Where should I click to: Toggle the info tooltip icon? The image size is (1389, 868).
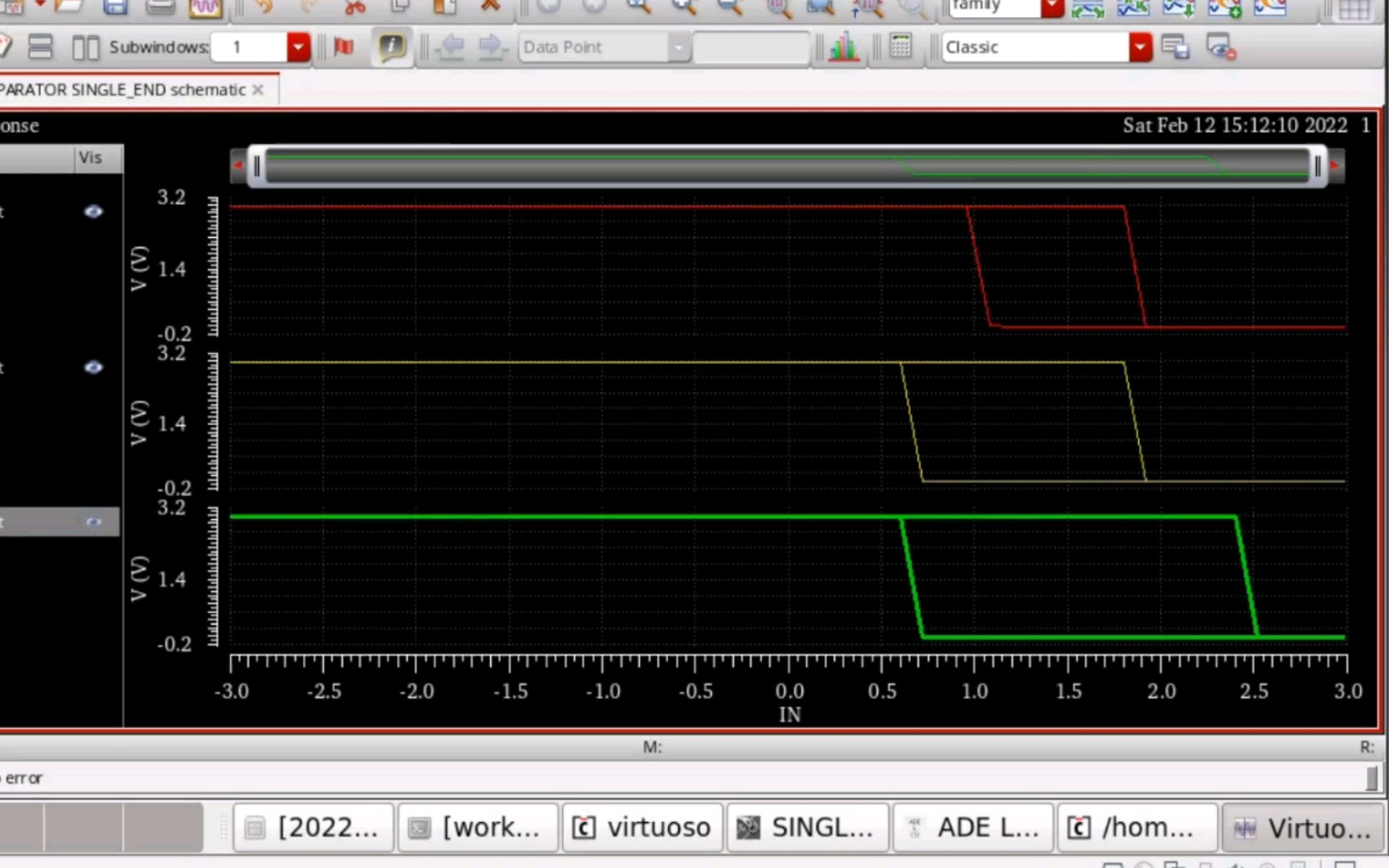coord(391,47)
